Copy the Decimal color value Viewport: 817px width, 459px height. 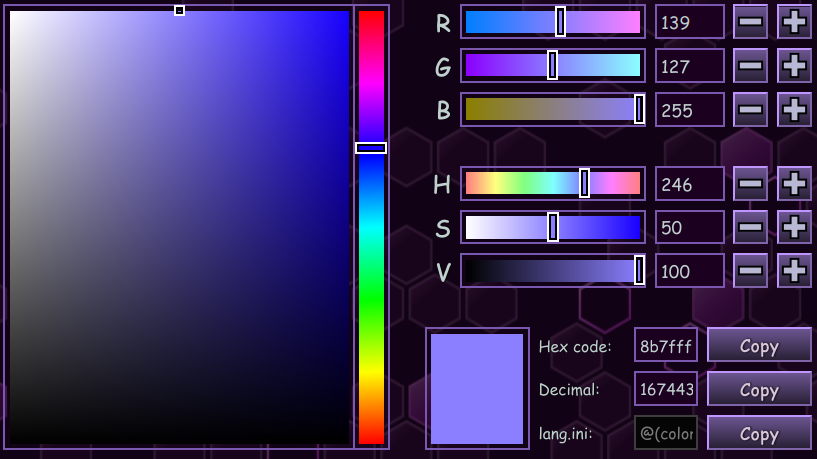(x=759, y=390)
